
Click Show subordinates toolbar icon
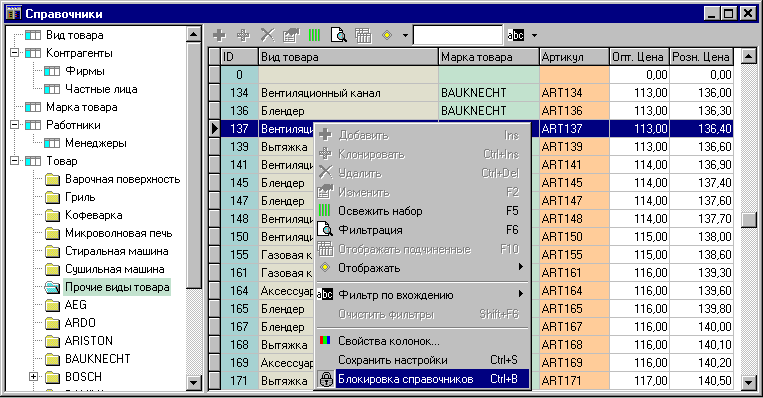[363, 35]
